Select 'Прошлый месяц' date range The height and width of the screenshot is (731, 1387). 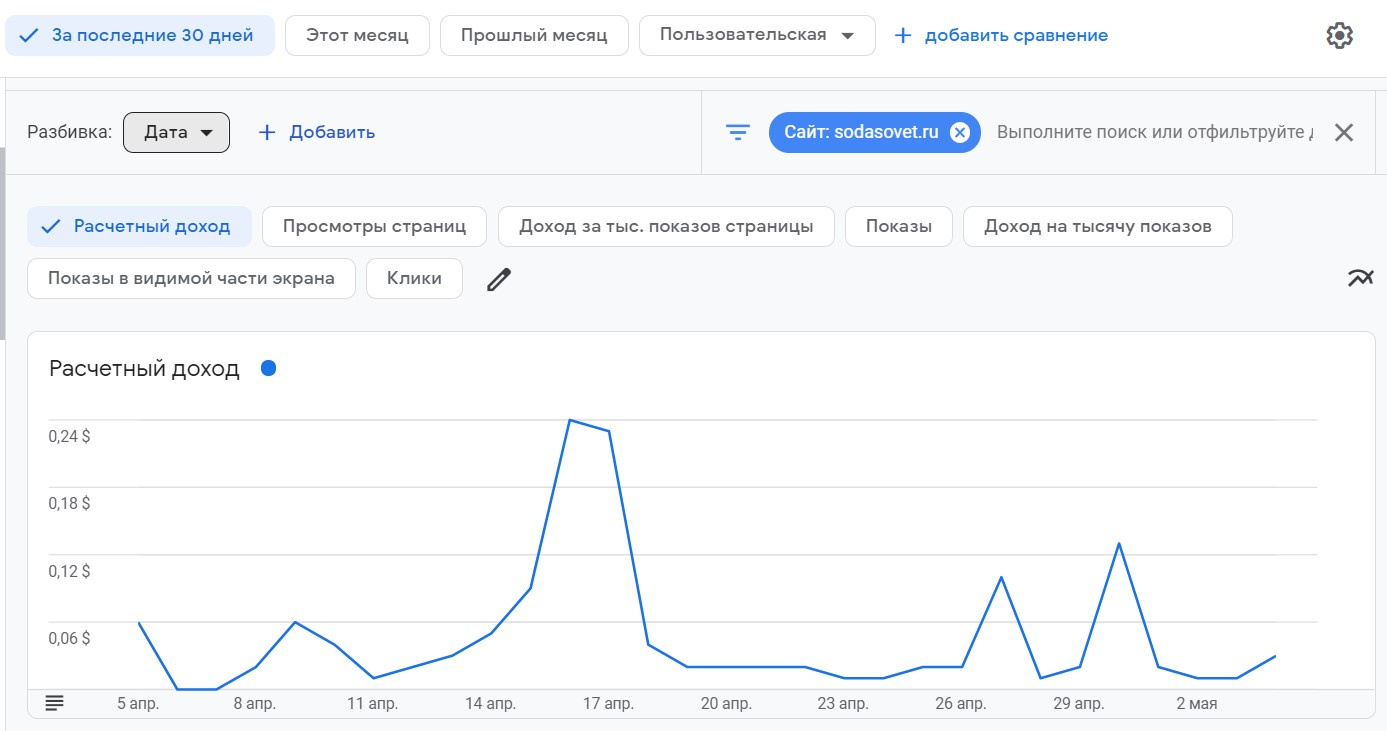click(534, 35)
